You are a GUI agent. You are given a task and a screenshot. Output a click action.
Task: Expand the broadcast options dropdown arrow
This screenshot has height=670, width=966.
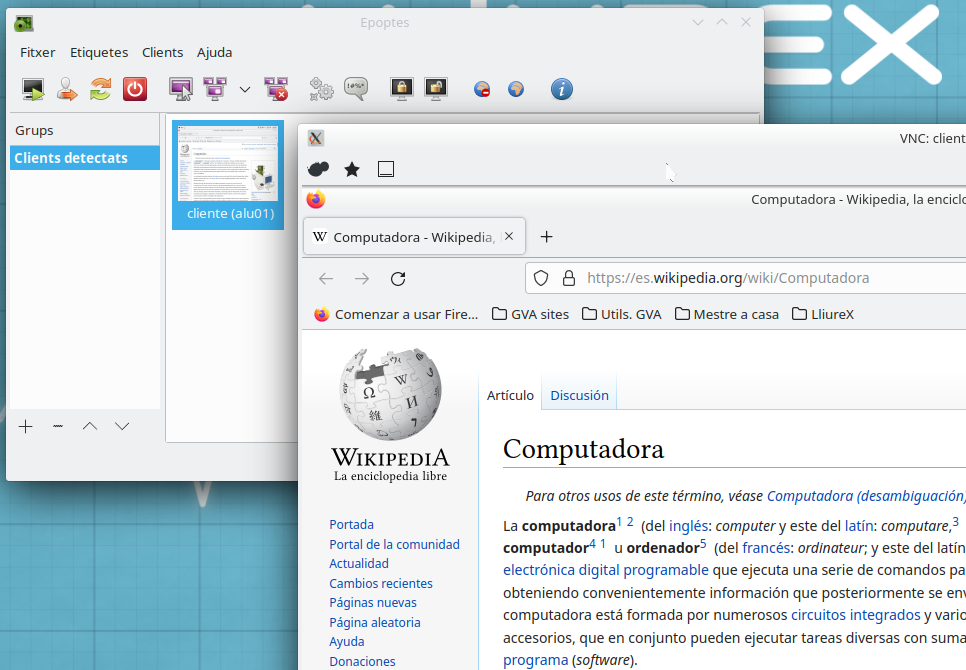click(x=245, y=90)
